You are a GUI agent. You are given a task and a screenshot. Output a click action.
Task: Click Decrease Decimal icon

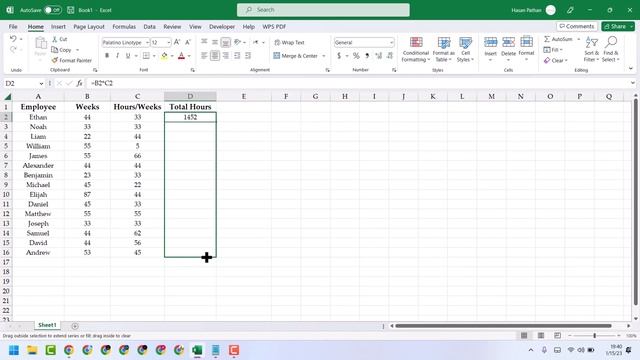click(390, 56)
